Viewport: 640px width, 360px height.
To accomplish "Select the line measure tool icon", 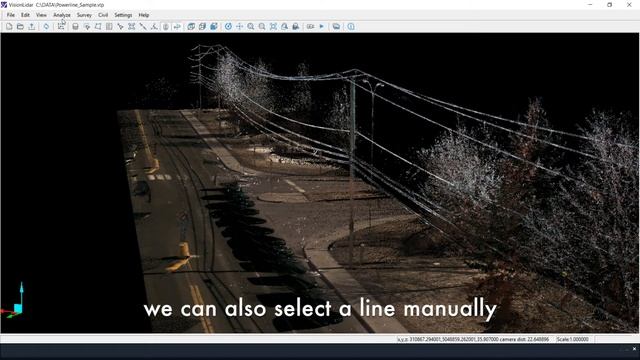I will [142, 27].
